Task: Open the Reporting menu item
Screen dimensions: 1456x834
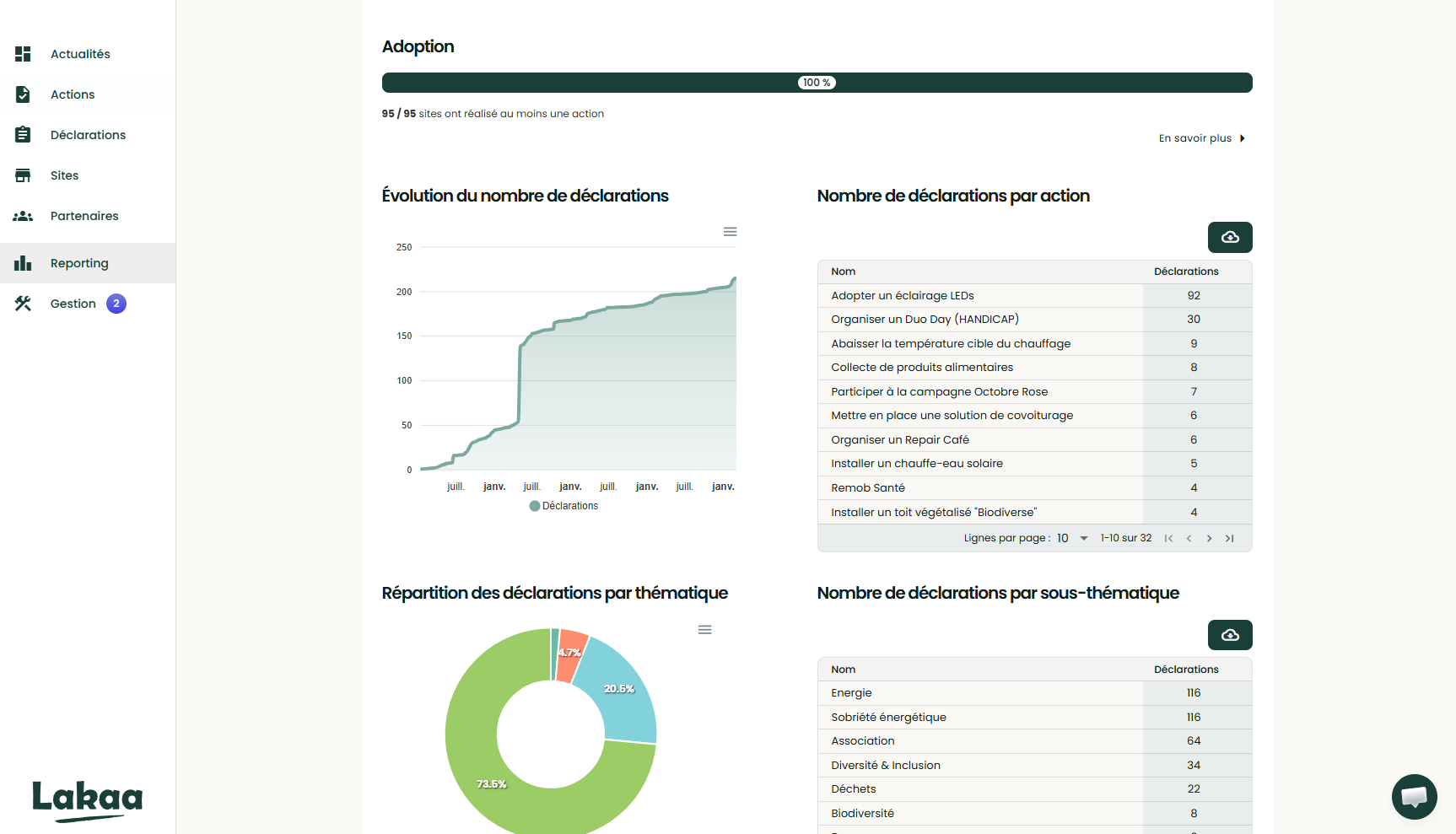Action: click(x=88, y=263)
